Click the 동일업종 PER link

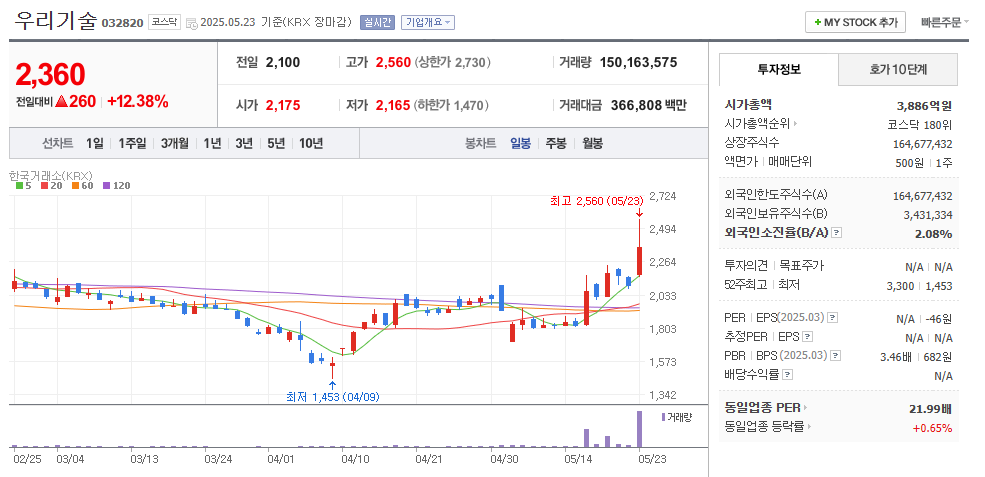(763, 408)
